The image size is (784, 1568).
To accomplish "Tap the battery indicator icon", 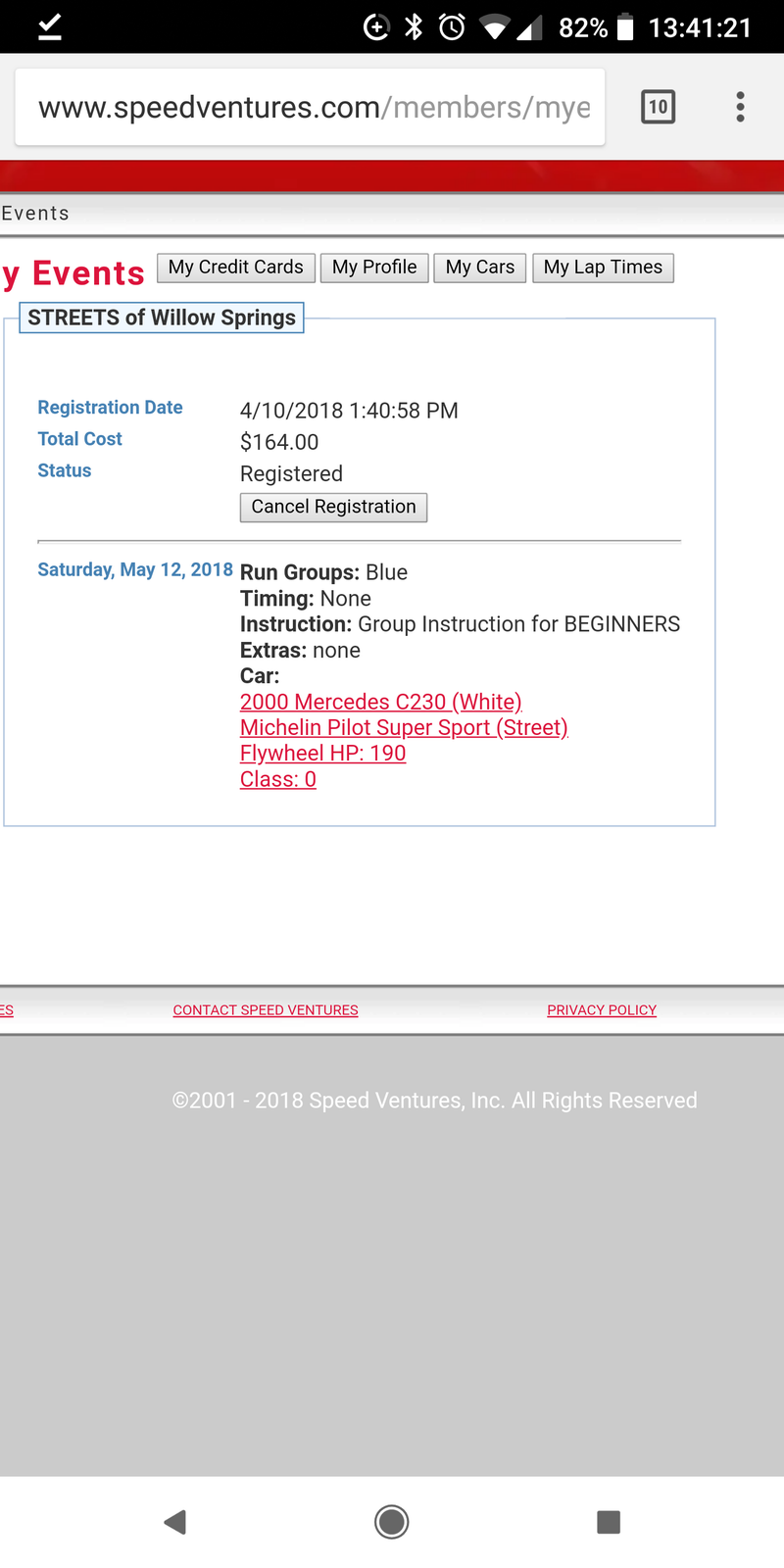I will [625, 27].
